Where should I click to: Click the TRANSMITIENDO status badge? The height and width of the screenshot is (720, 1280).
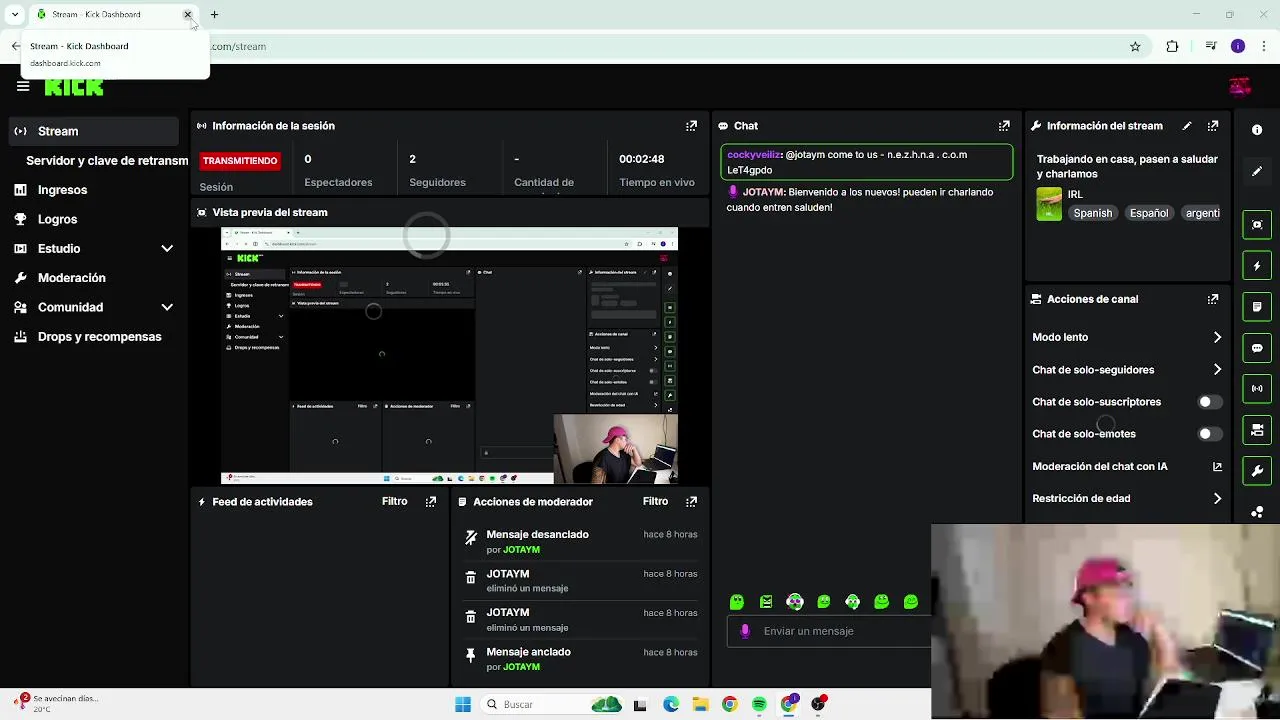[240, 161]
